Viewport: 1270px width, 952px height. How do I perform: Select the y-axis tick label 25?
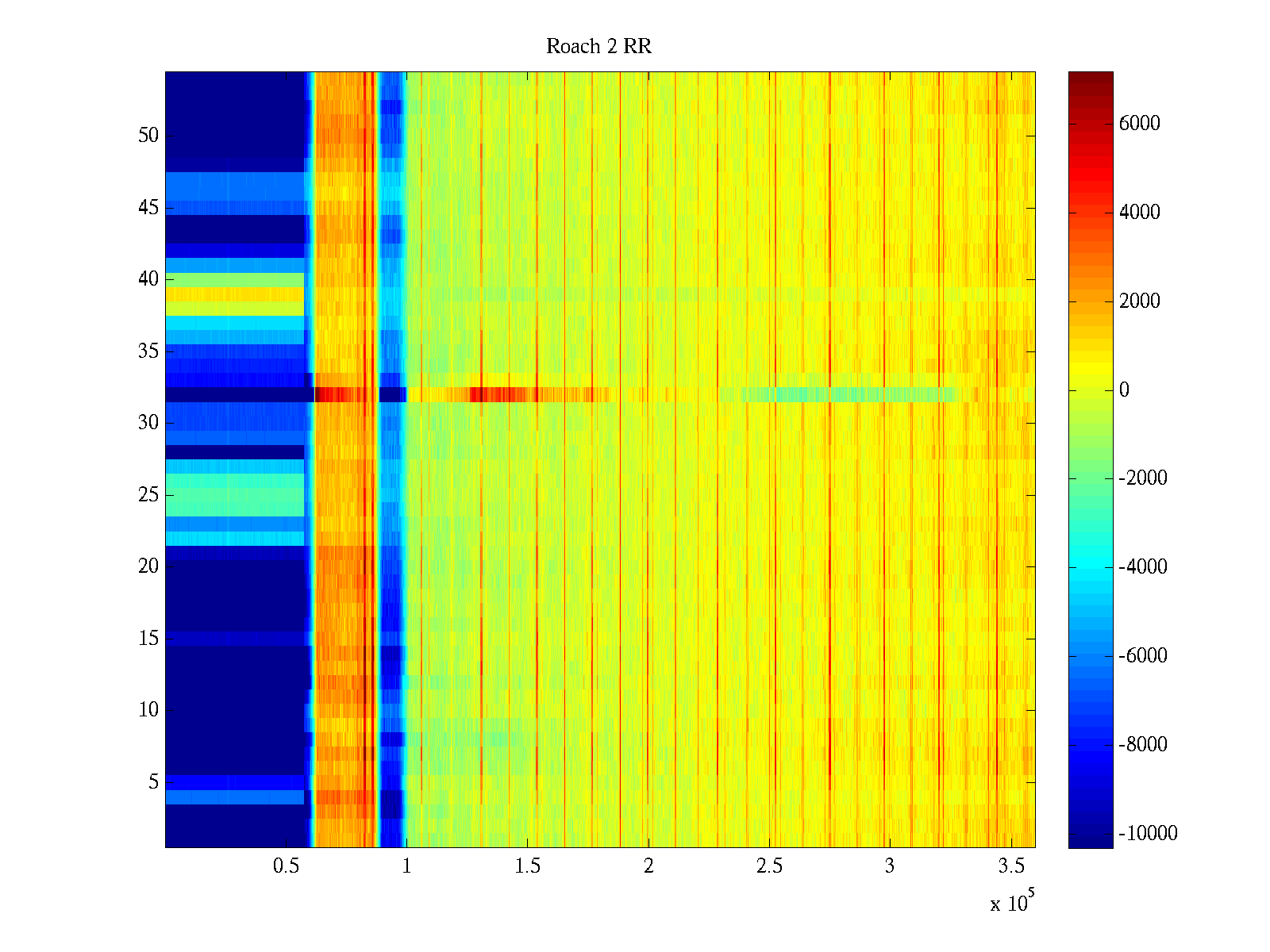pyautogui.click(x=148, y=495)
